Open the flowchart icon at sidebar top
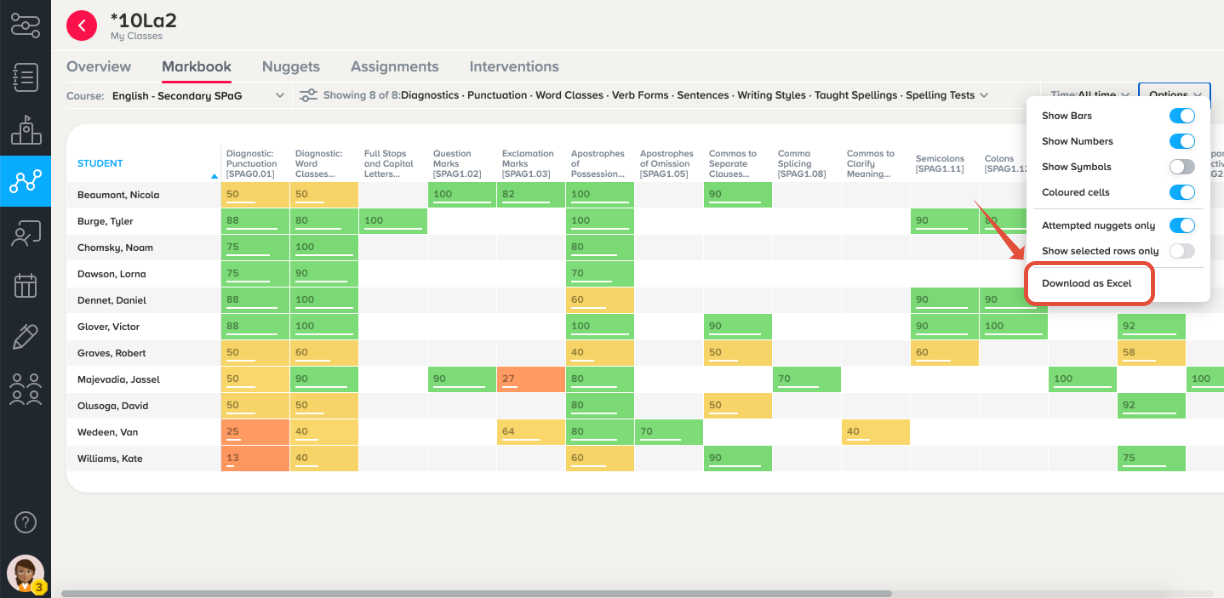The width and height of the screenshot is (1224, 598). point(25,24)
